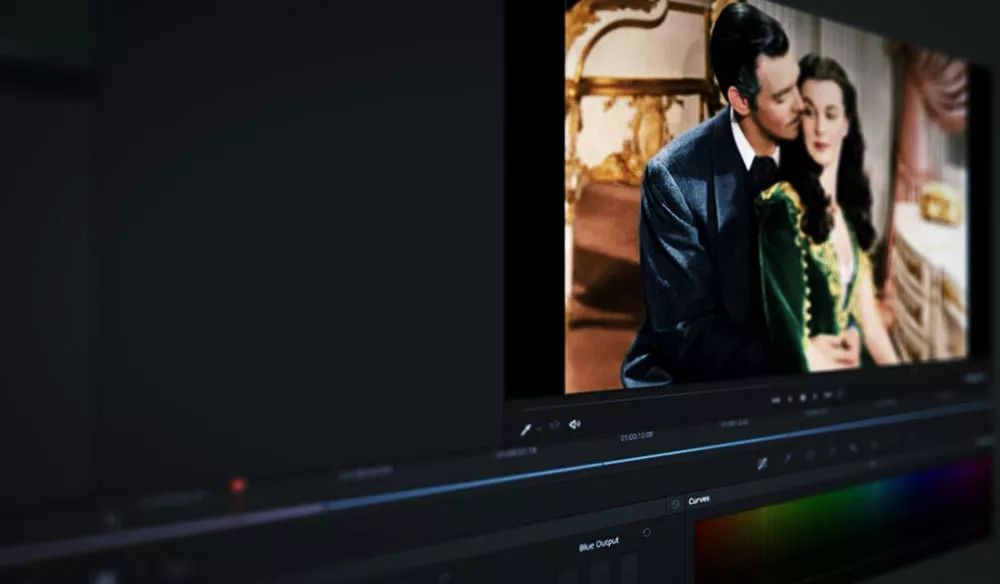Toggle the loop playback button

click(x=839, y=394)
